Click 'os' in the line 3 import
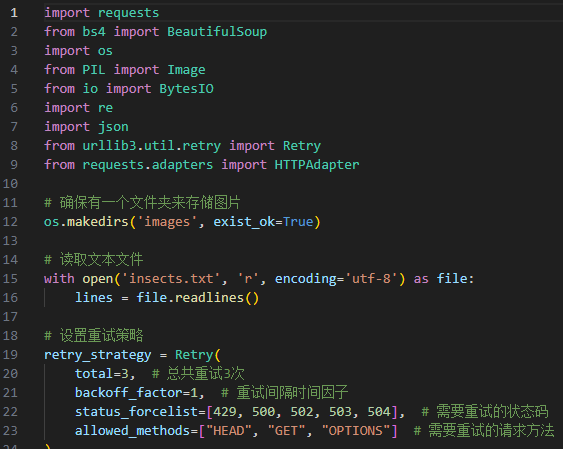563x449 pixels. [105, 51]
